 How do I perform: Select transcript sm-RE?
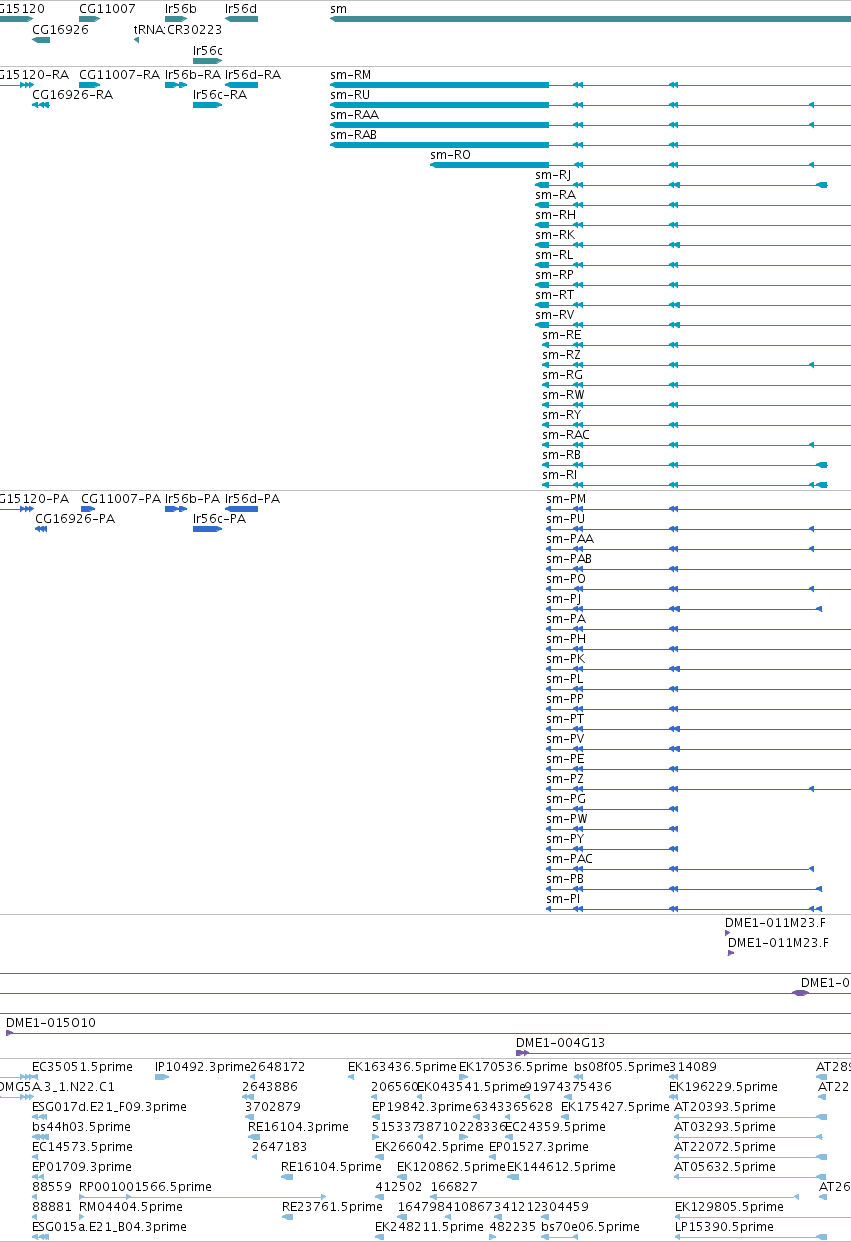pyautogui.click(x=696, y=345)
